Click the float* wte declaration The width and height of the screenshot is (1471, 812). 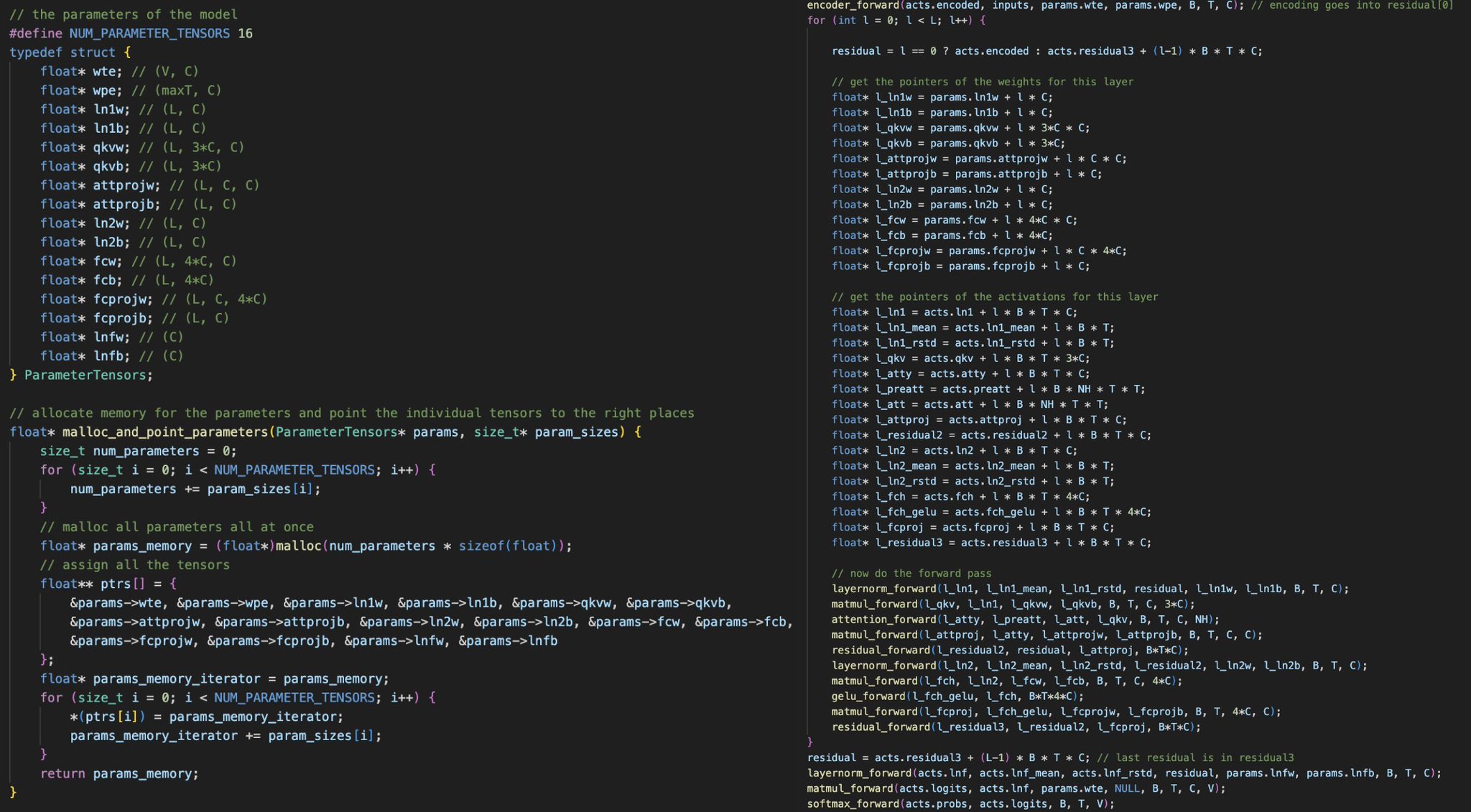tap(81, 72)
